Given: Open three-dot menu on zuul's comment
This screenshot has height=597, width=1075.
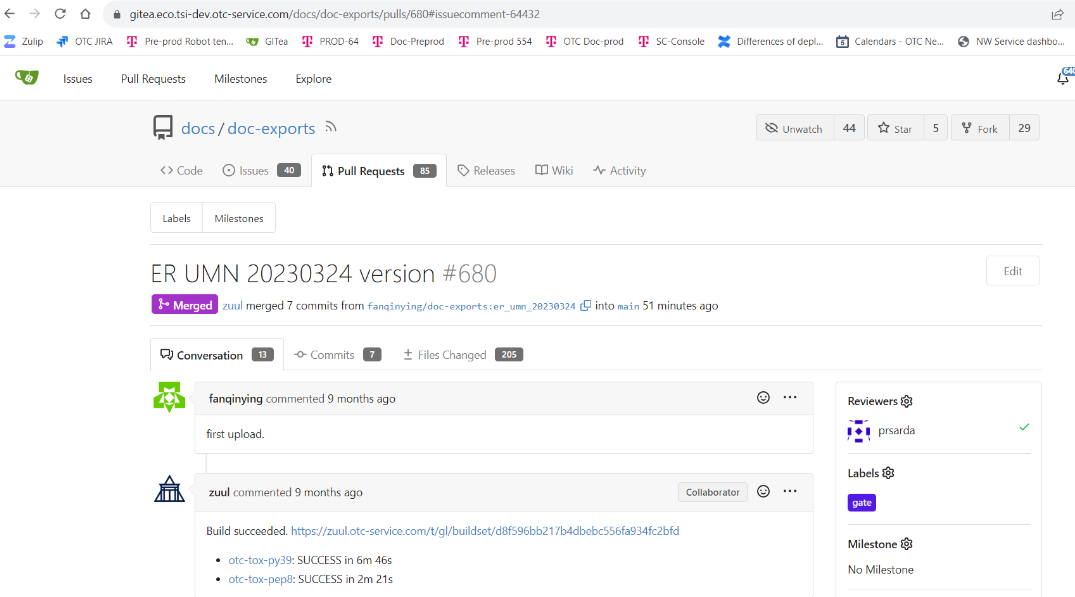Looking at the screenshot, I should [790, 492].
